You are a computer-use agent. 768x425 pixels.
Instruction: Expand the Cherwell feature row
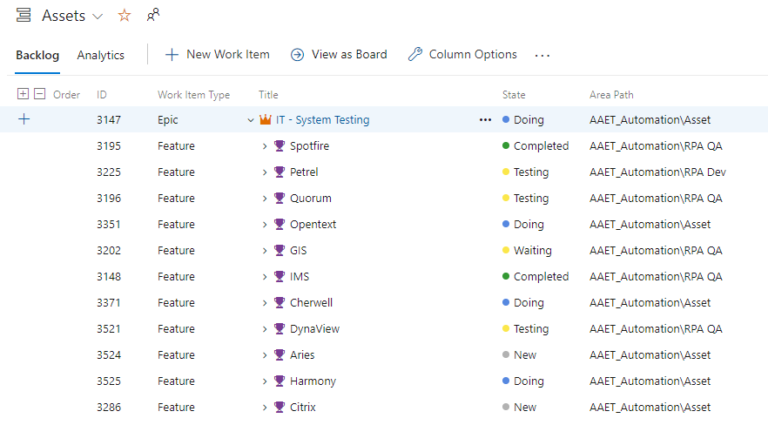point(265,303)
